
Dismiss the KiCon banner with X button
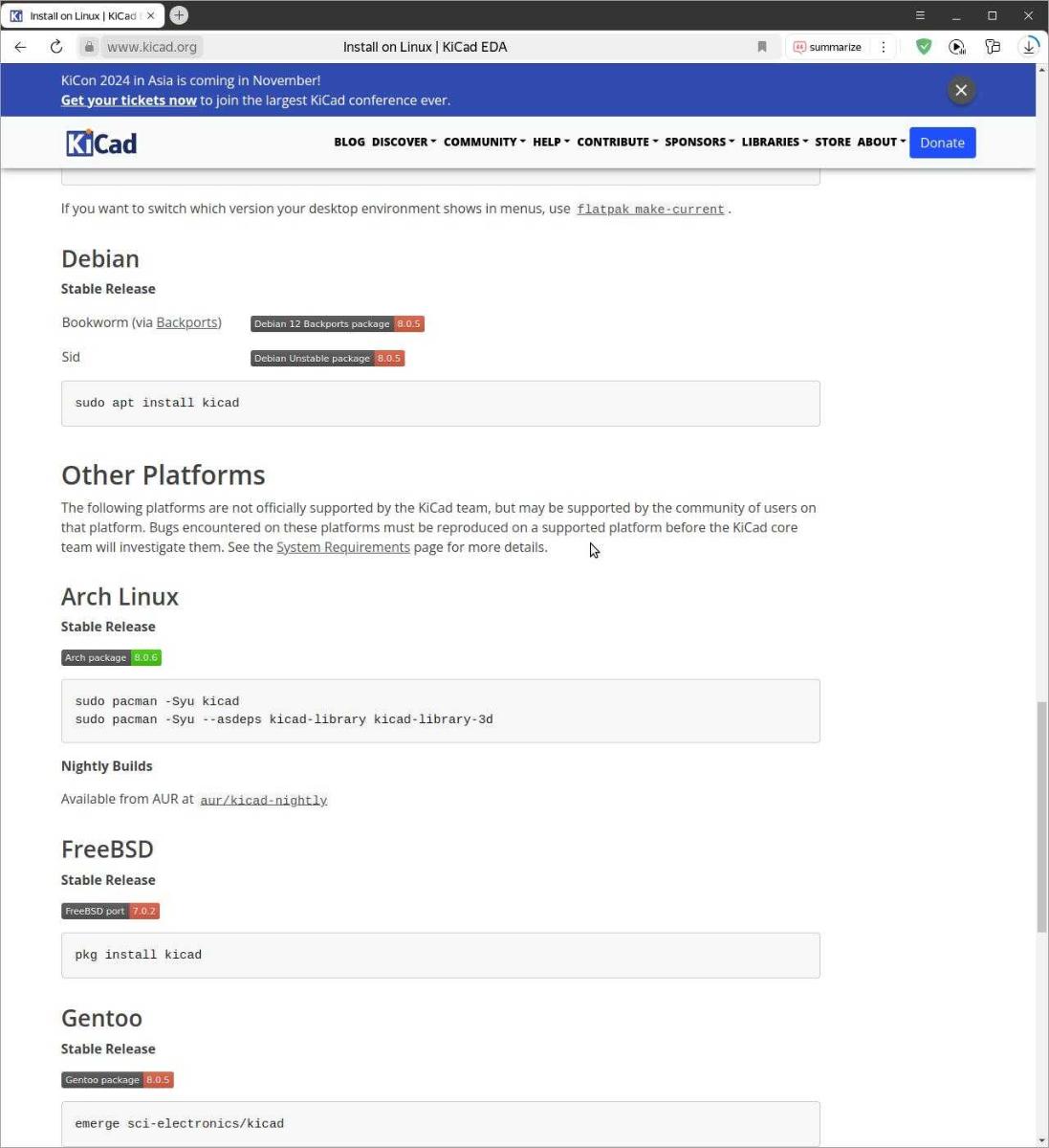[x=961, y=90]
